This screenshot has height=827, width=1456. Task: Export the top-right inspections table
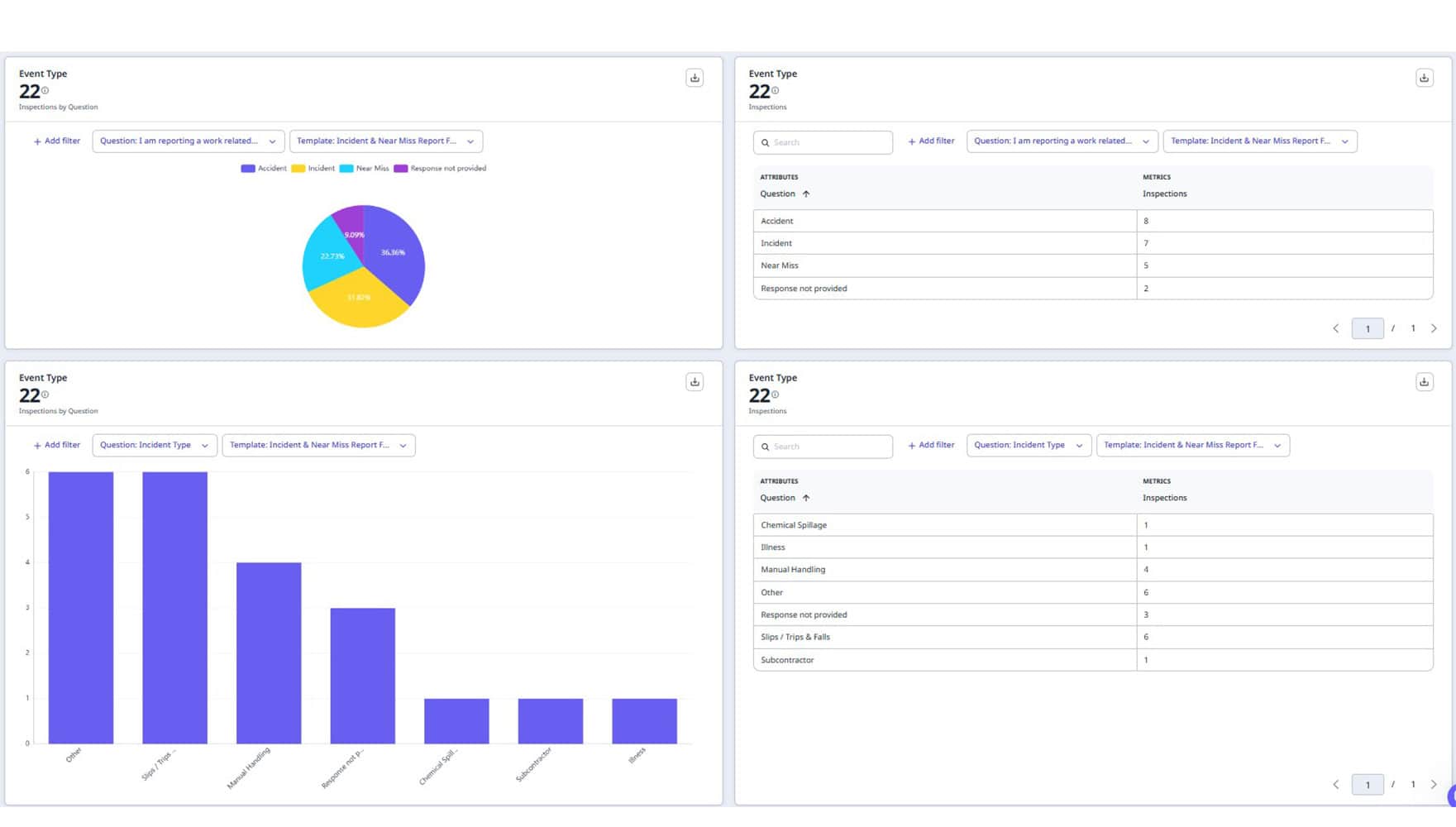click(x=1425, y=77)
